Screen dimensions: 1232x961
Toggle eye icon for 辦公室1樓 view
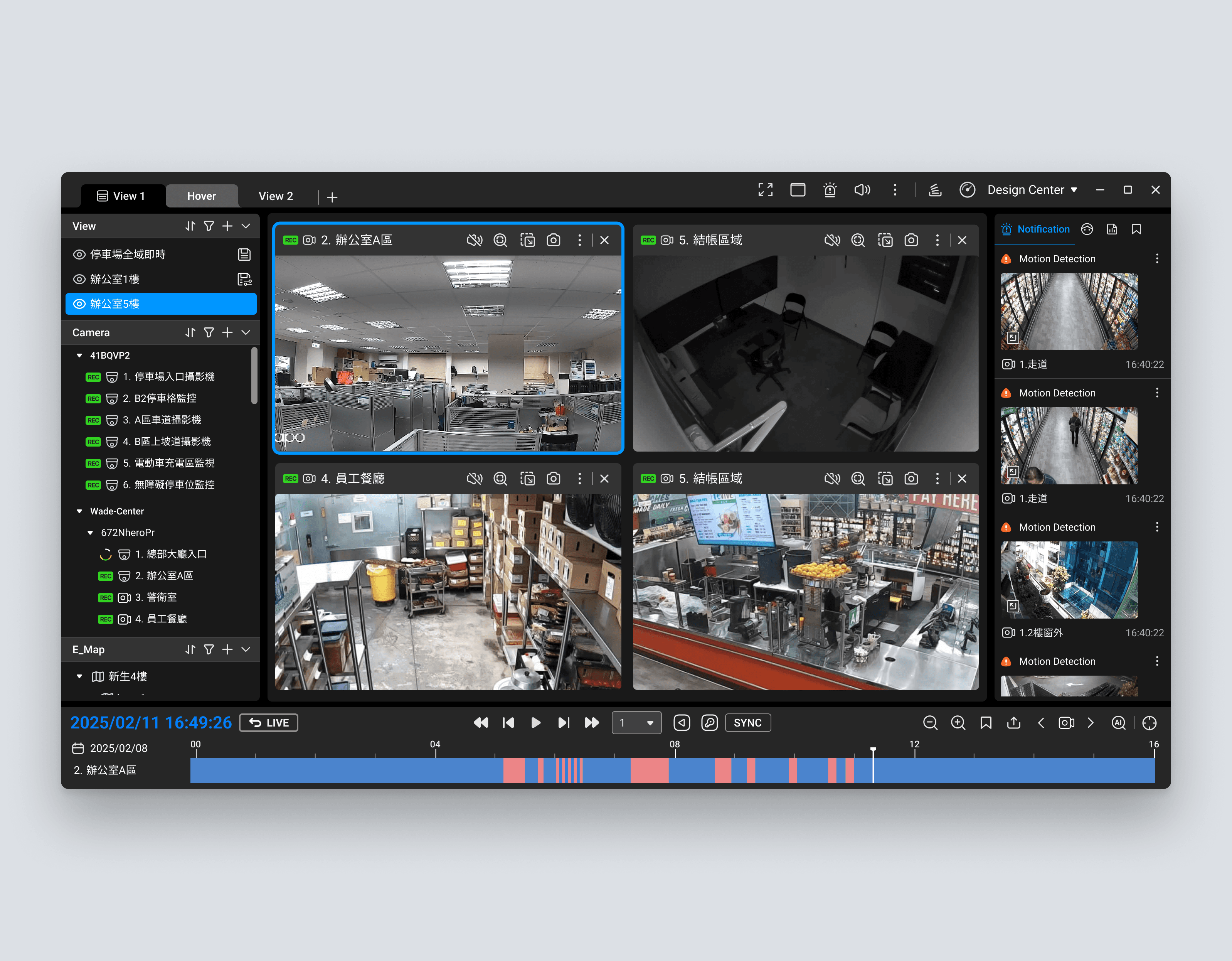point(79,279)
